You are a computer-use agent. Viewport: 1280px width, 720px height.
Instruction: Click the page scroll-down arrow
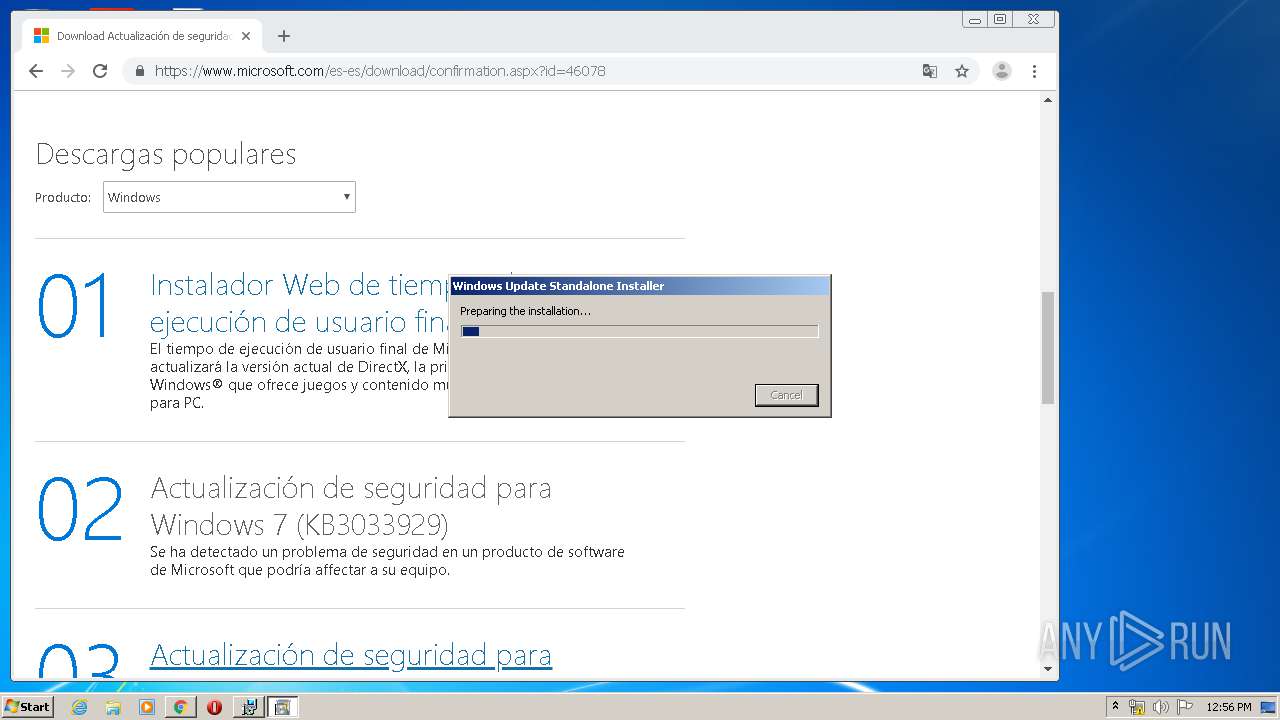pyautogui.click(x=1048, y=669)
